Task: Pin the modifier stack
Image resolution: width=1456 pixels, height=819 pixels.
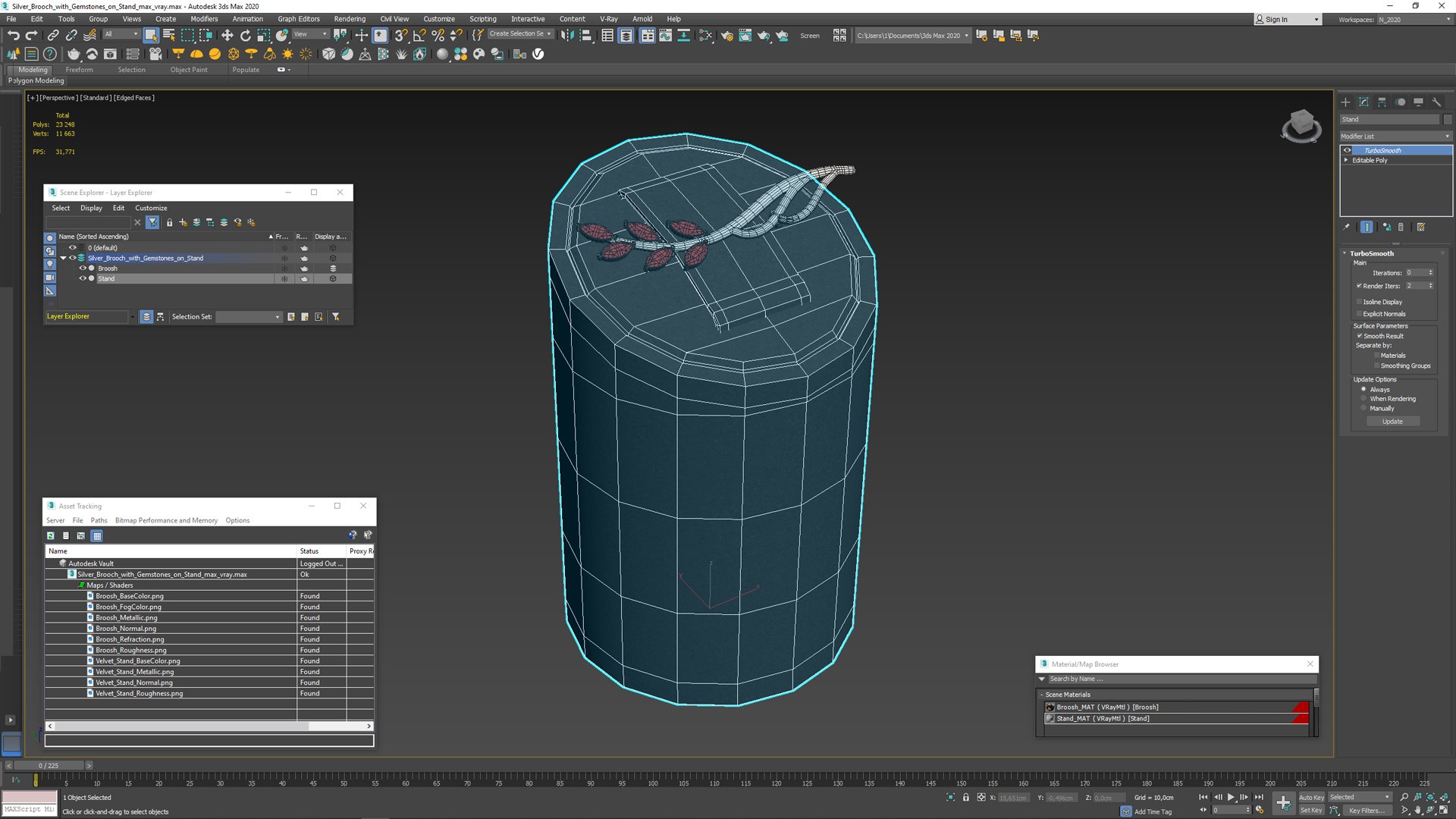Action: (x=1347, y=227)
